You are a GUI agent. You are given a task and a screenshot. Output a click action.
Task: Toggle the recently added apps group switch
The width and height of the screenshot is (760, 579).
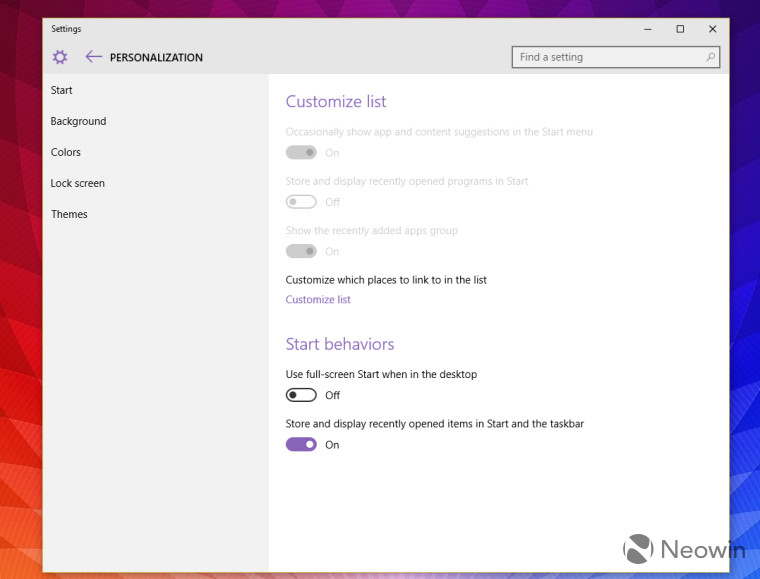point(301,251)
